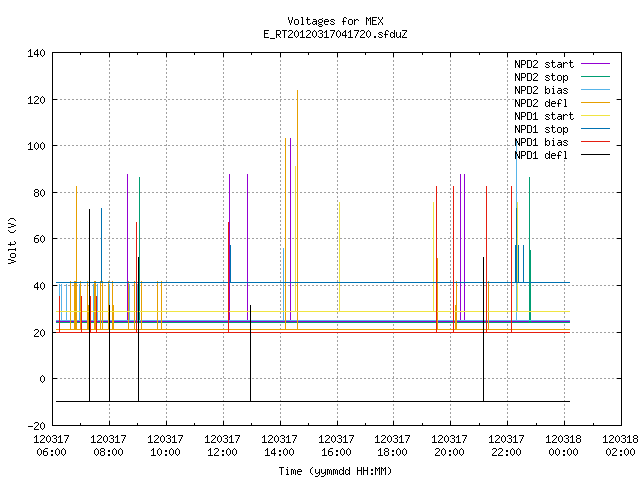Click the y-axis tick value 100

[x=36, y=146]
